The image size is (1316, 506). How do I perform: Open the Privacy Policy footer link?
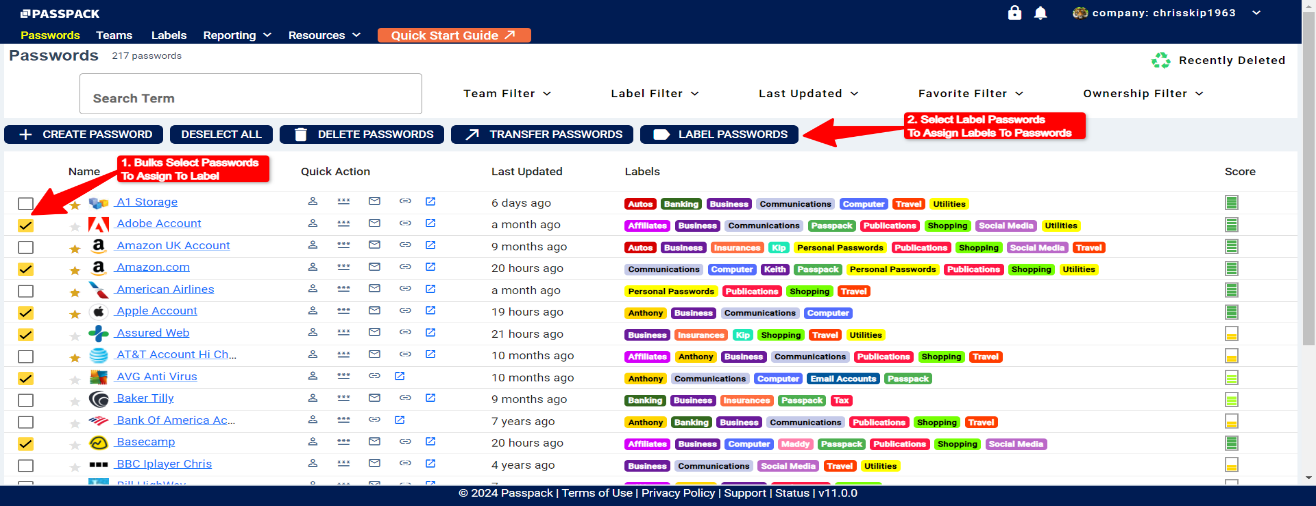click(678, 493)
